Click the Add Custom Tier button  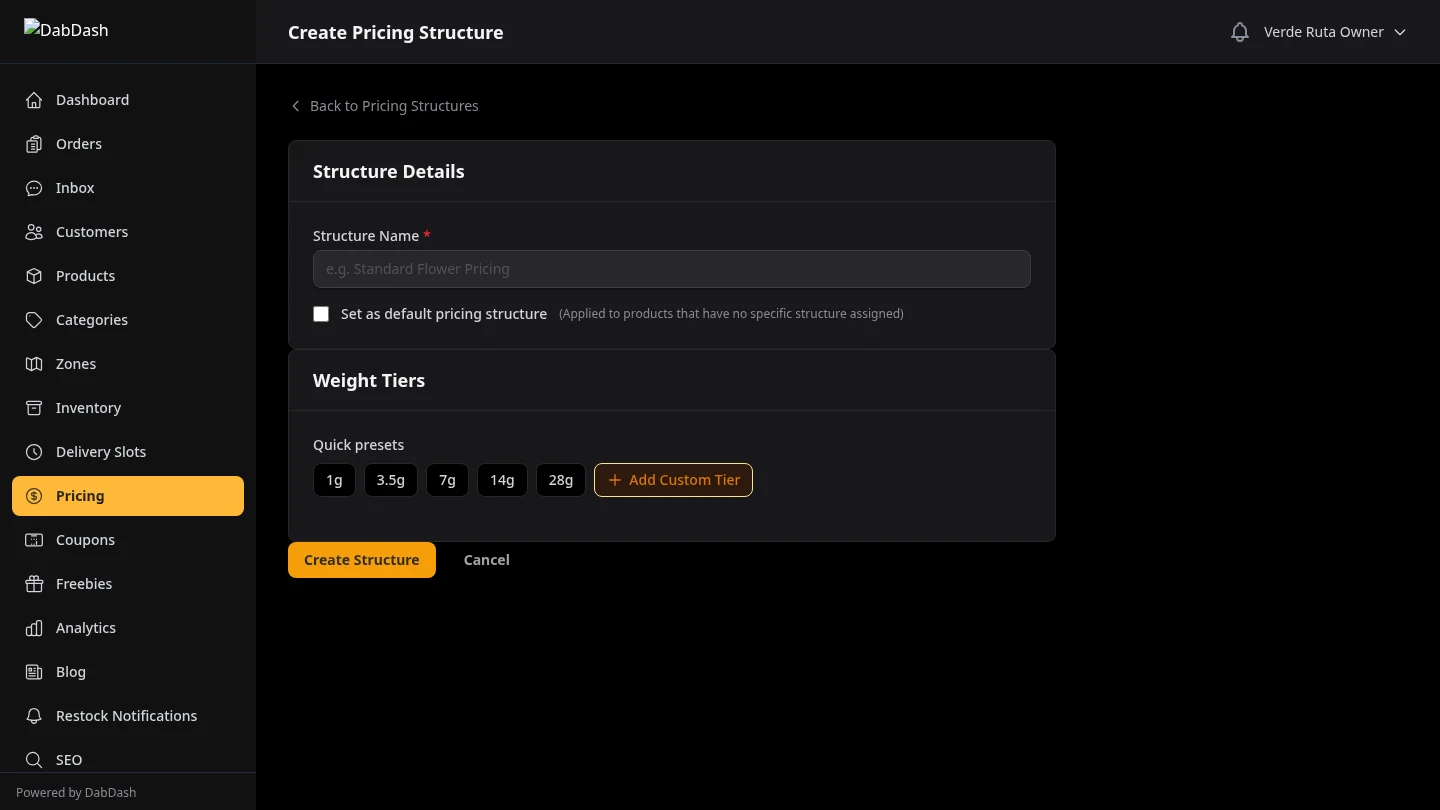click(x=673, y=480)
